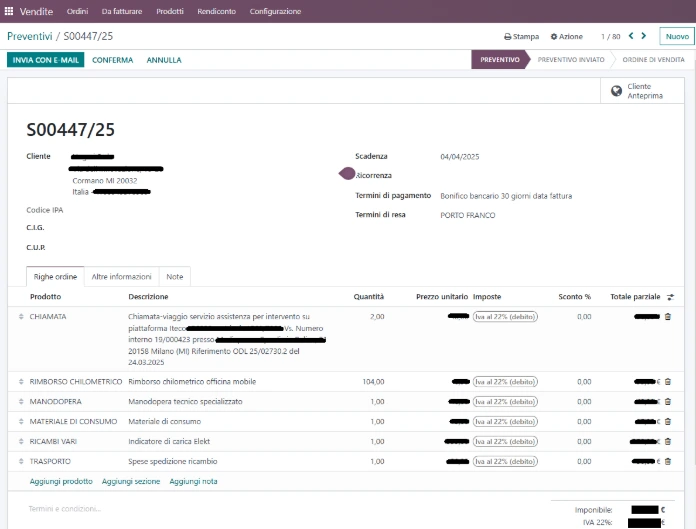Viewport: 696px width, 529px height.
Task: Go back to Preventivi breadcrumb
Action: coord(30,36)
